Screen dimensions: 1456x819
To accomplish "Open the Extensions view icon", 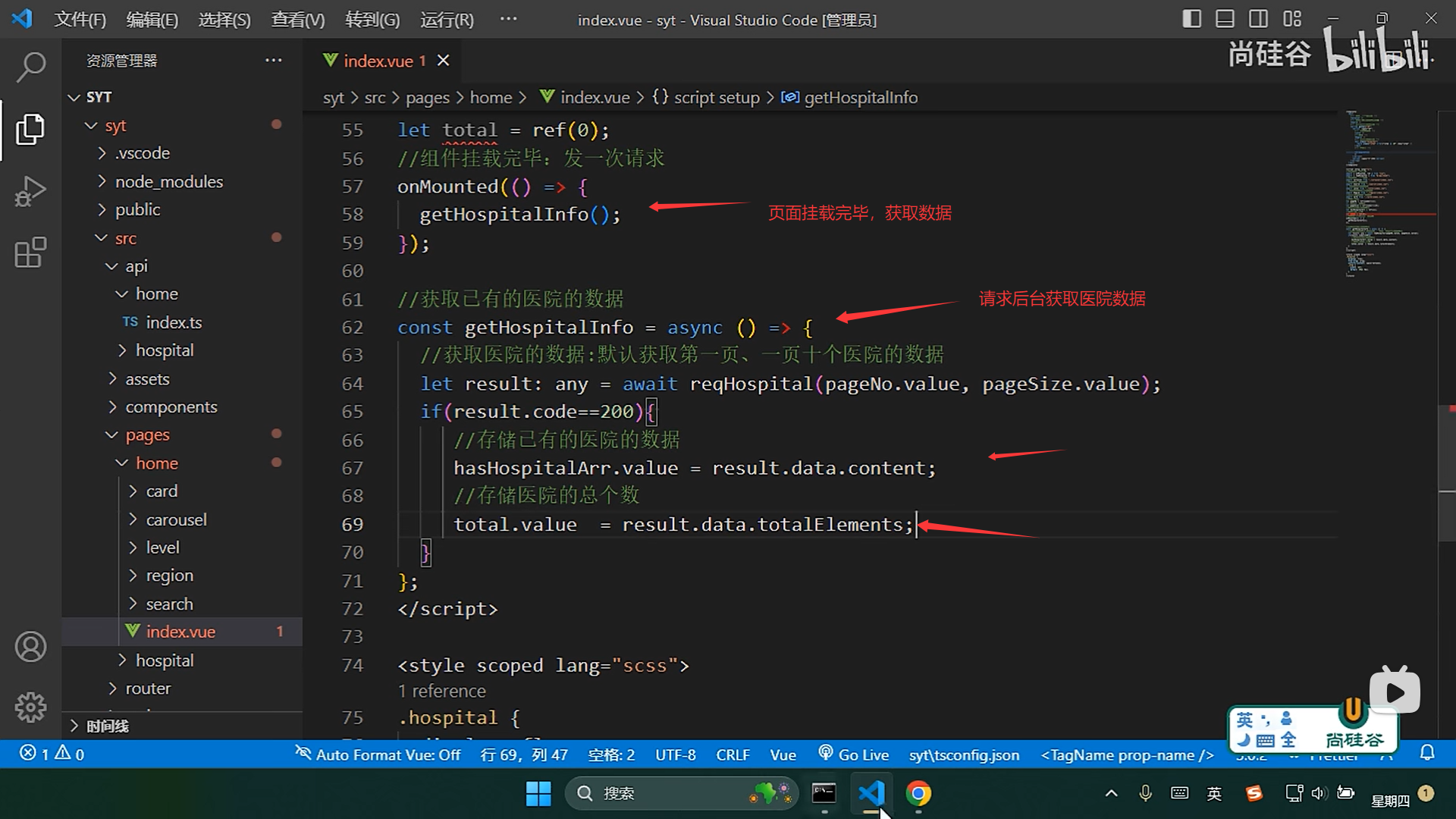I will [30, 253].
